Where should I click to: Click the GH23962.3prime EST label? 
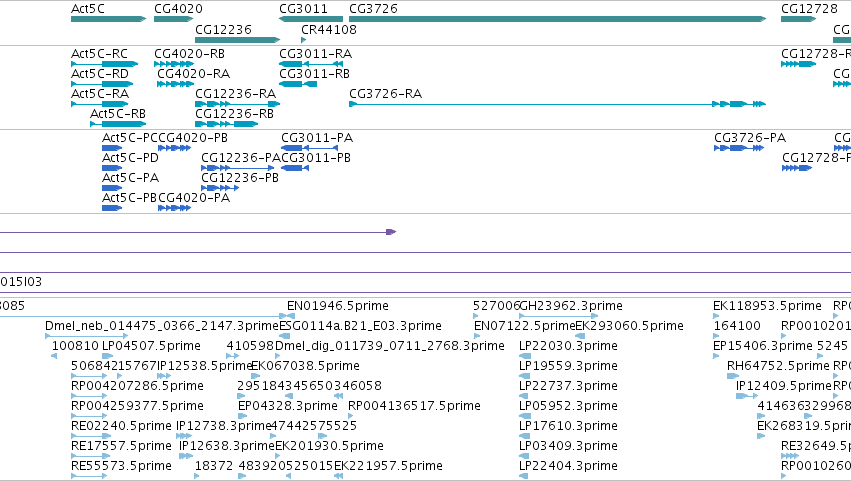click(571, 306)
